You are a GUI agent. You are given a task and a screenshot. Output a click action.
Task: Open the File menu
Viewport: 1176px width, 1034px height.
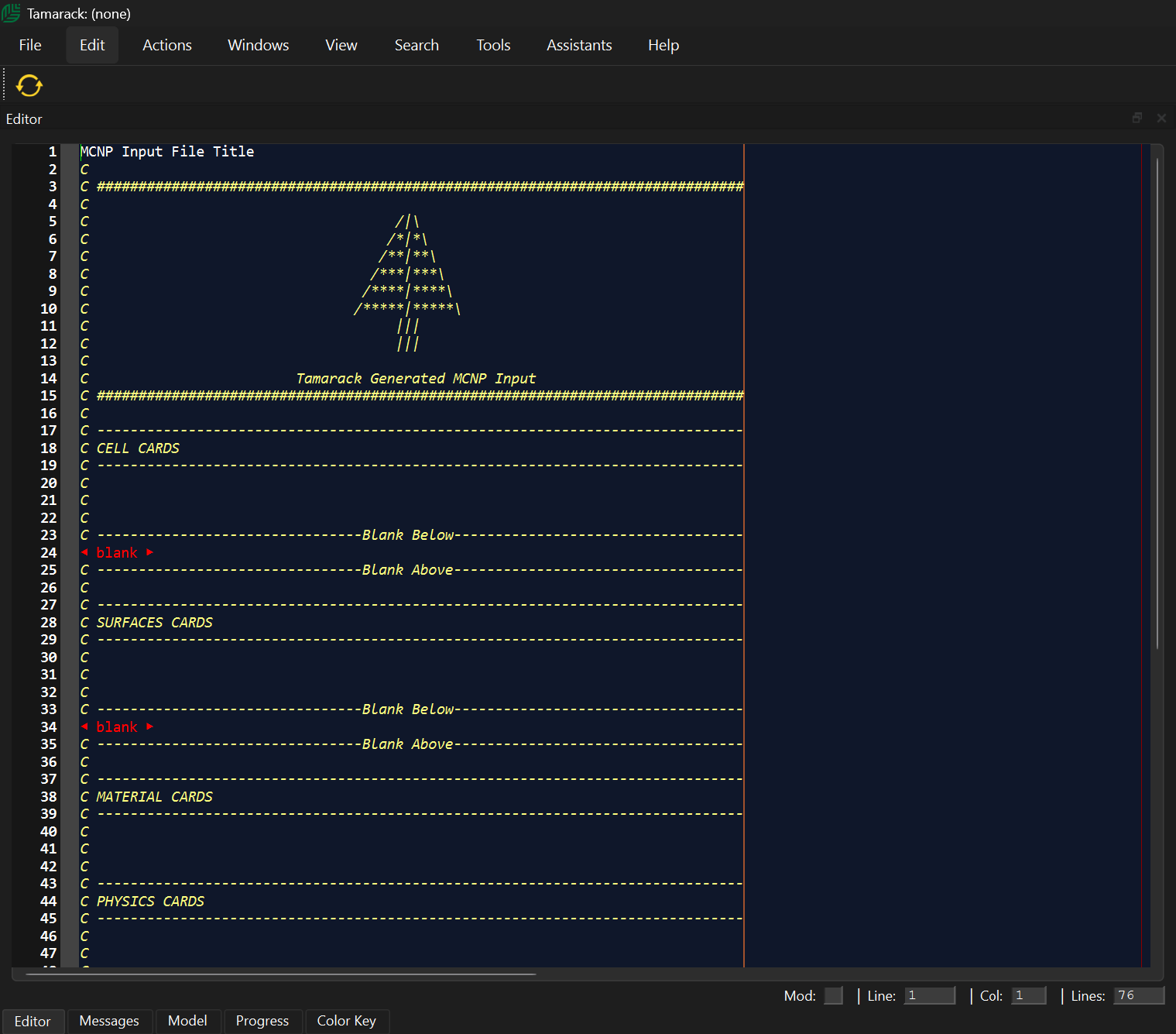30,45
